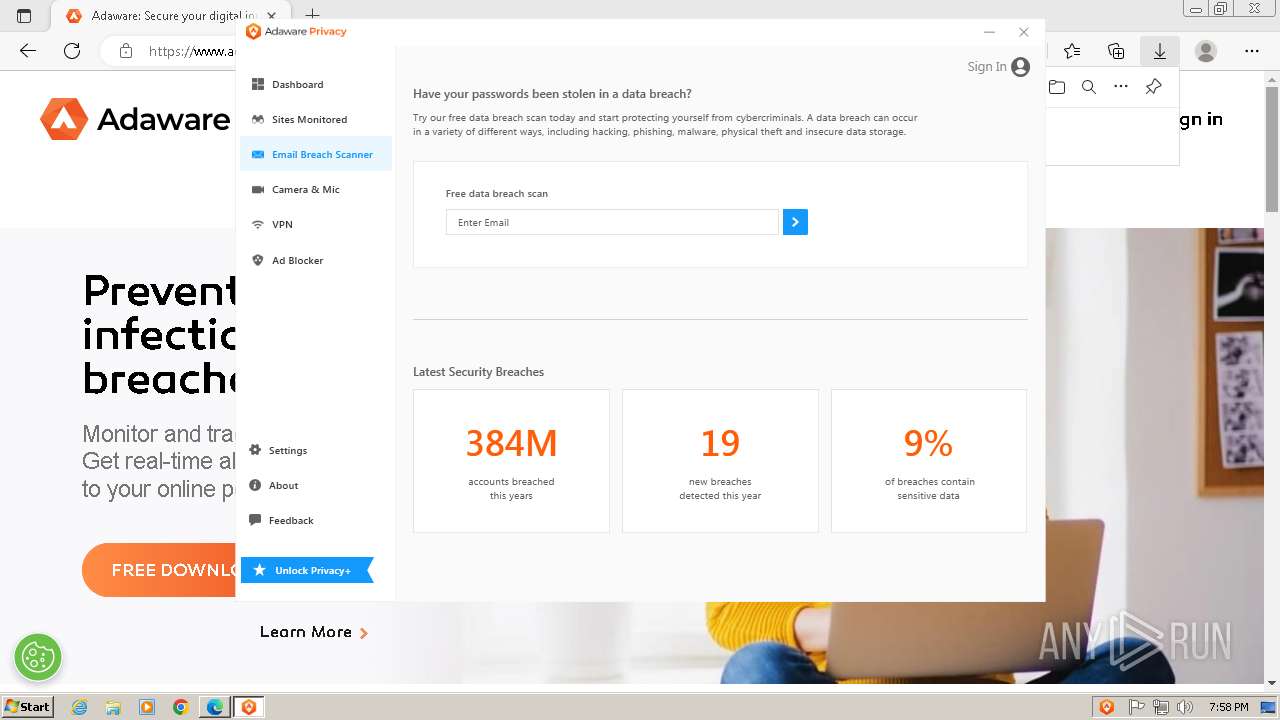Image resolution: width=1280 pixels, height=720 pixels.
Task: Go back in the Edge browser
Action: (28, 51)
